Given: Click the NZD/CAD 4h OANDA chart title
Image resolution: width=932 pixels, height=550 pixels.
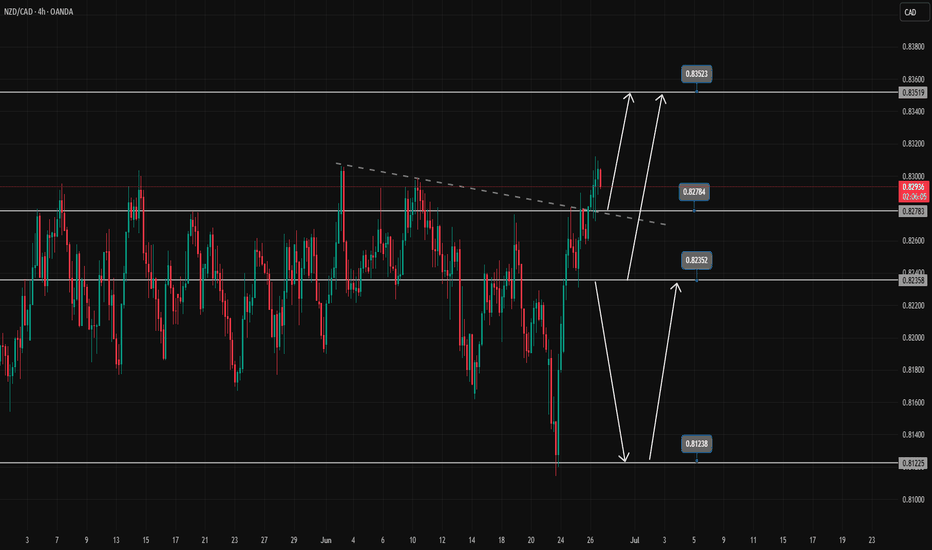Looking at the screenshot, I should pos(39,12).
